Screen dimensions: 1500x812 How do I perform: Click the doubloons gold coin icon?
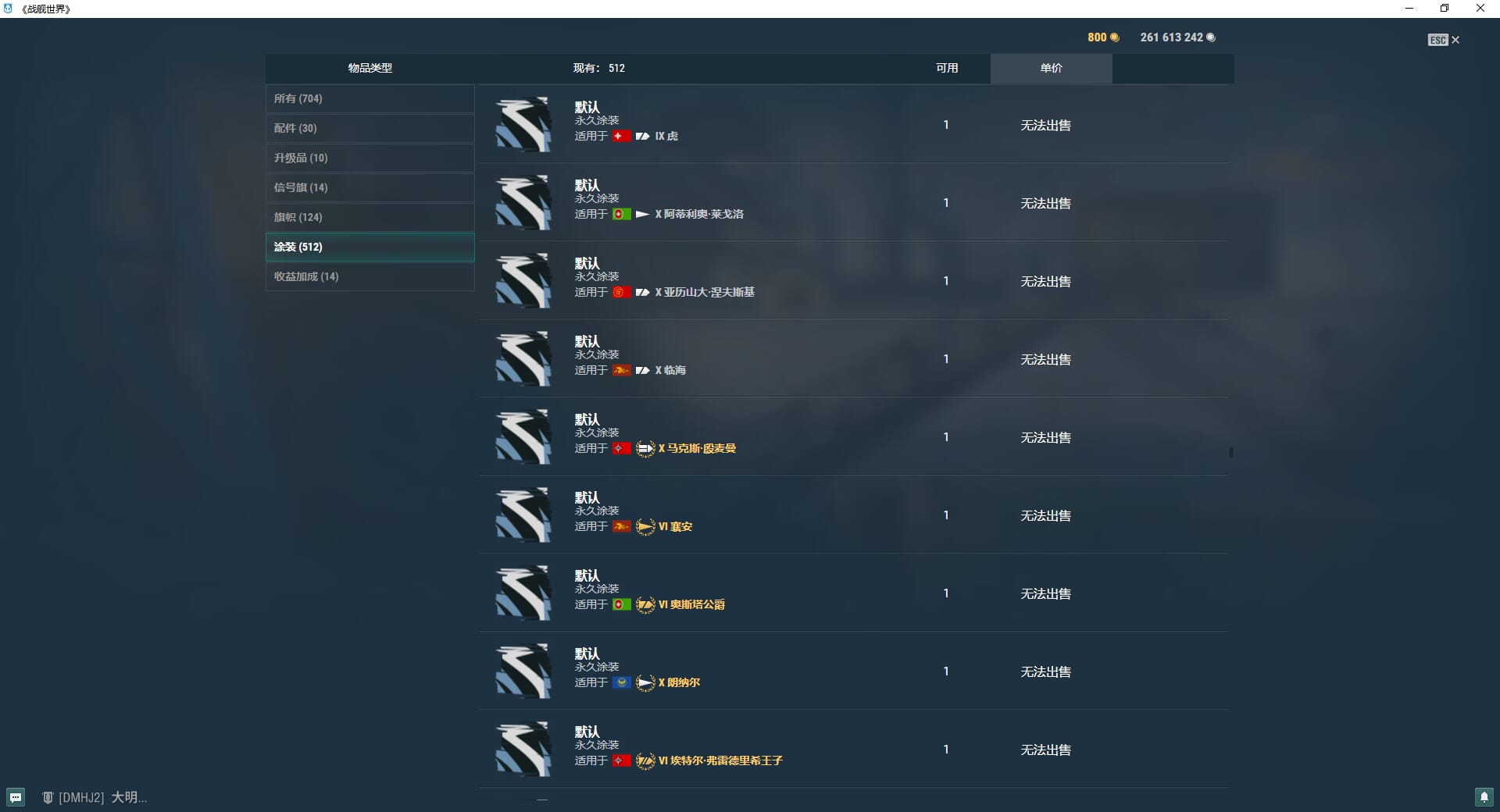pos(1115,37)
